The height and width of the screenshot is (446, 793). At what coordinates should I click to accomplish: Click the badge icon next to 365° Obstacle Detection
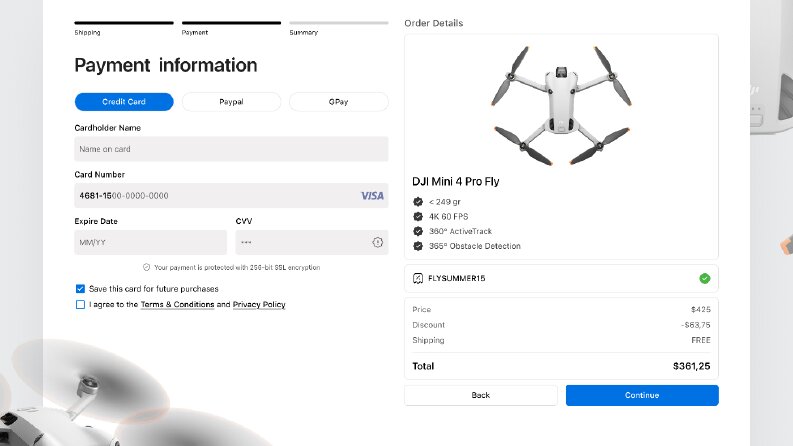(418, 246)
